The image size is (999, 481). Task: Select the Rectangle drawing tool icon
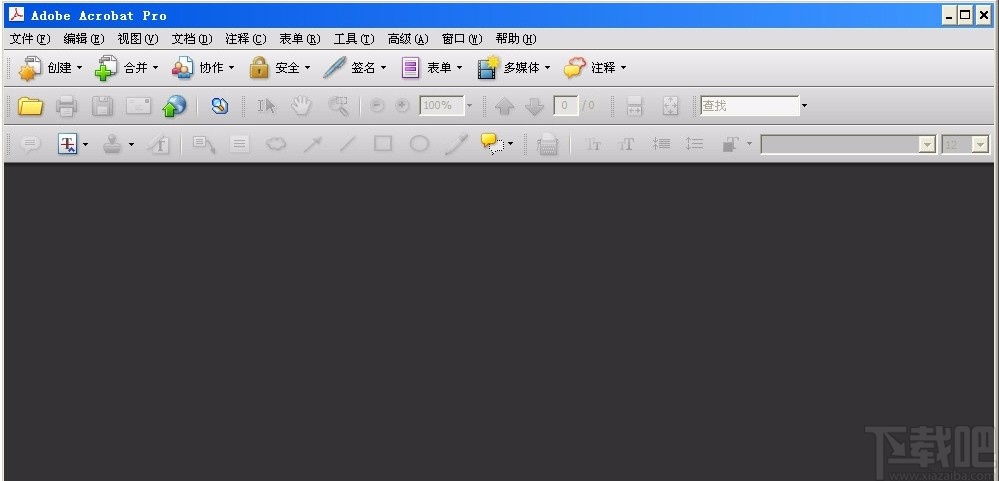click(383, 145)
